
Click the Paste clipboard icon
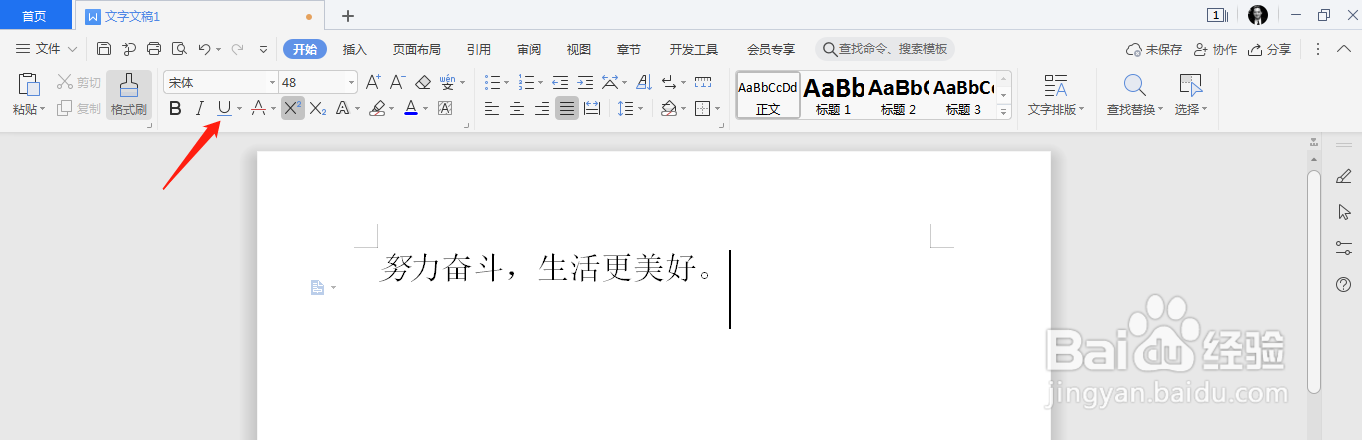click(29, 85)
